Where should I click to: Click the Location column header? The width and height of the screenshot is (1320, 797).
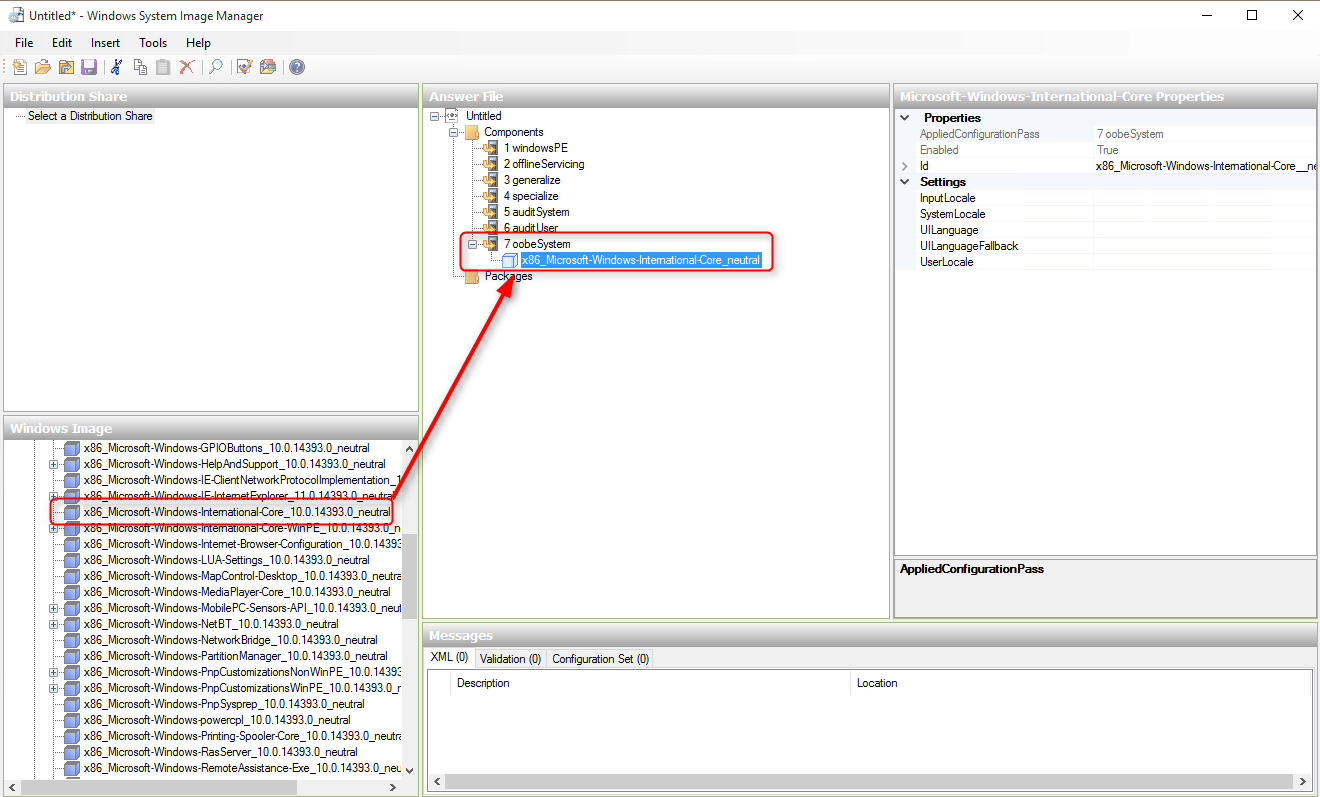(x=1080, y=683)
